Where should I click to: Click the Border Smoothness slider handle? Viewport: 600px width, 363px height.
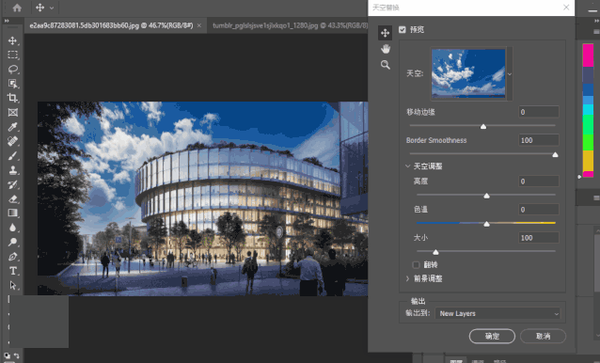click(555, 155)
